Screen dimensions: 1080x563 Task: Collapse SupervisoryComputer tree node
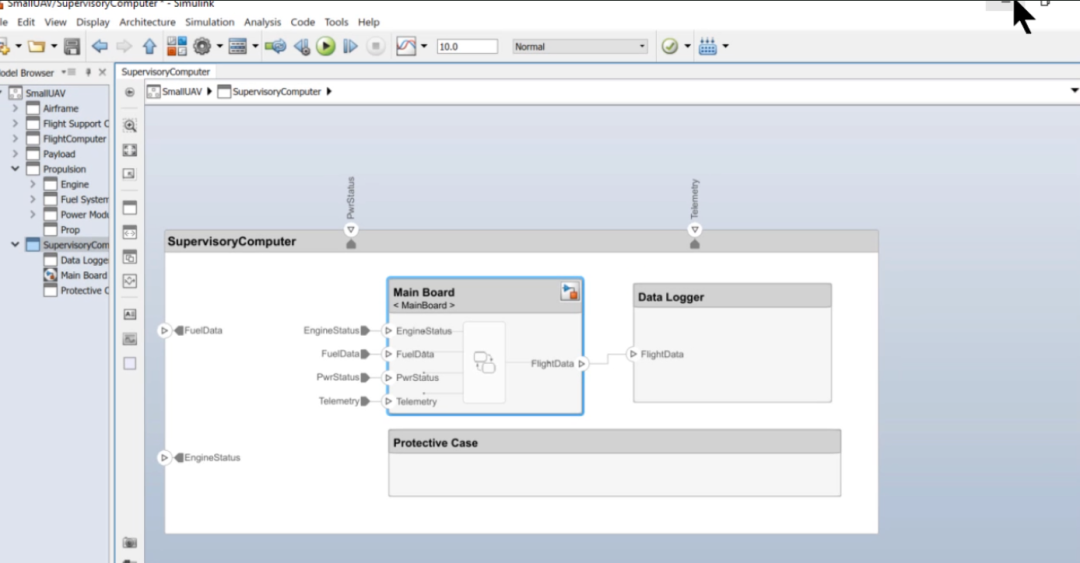pyautogui.click(x=15, y=245)
